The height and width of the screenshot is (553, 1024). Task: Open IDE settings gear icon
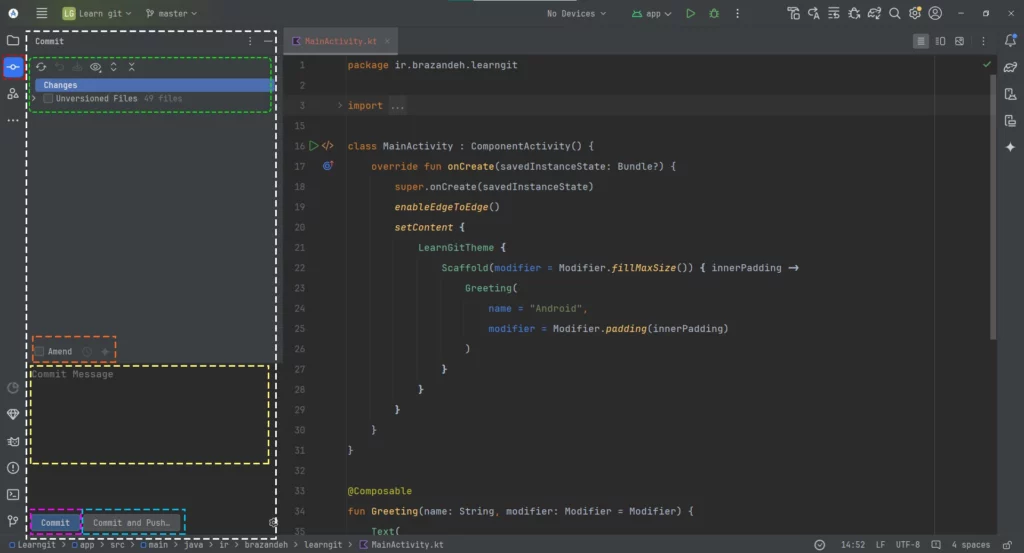pyautogui.click(x=915, y=13)
